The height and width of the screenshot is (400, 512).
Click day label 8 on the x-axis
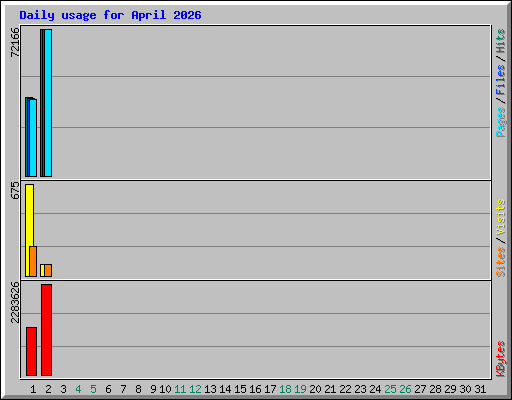click(138, 389)
